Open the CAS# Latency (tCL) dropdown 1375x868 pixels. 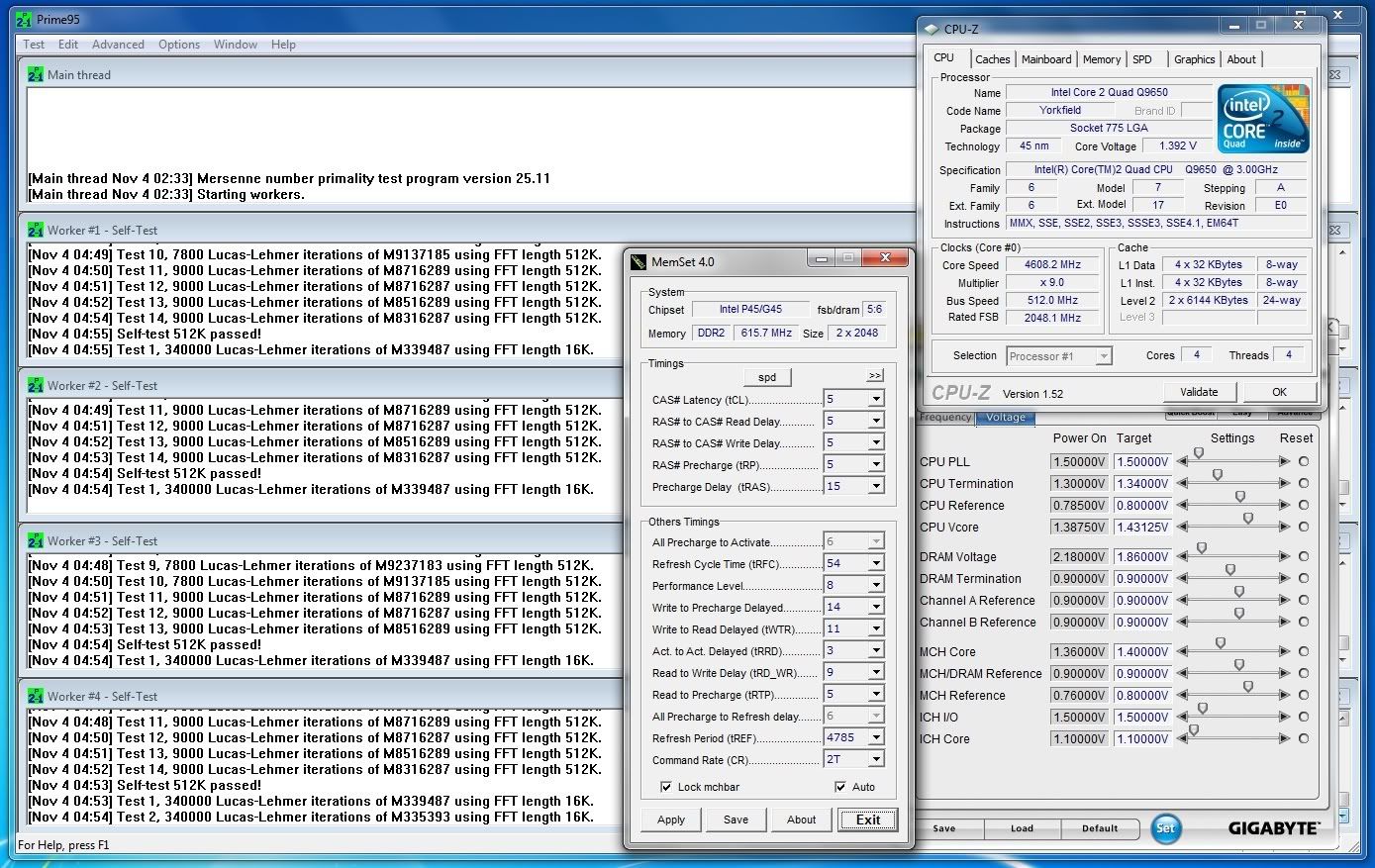[x=876, y=399]
